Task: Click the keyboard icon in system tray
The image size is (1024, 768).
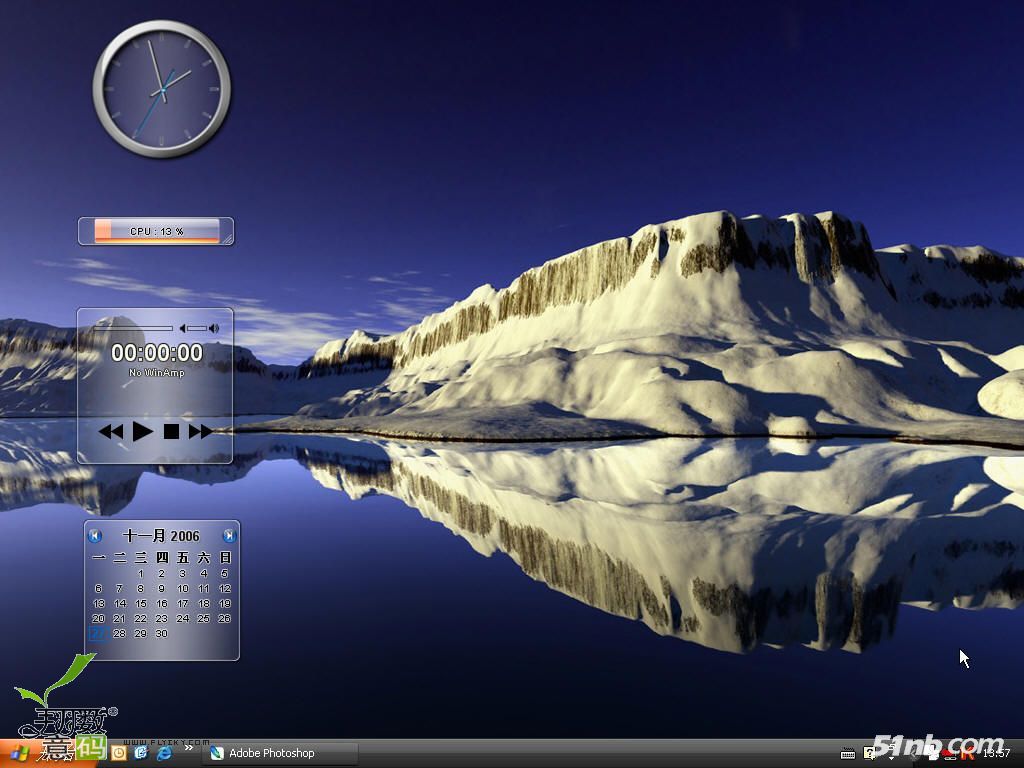Action: pyautogui.click(x=848, y=754)
